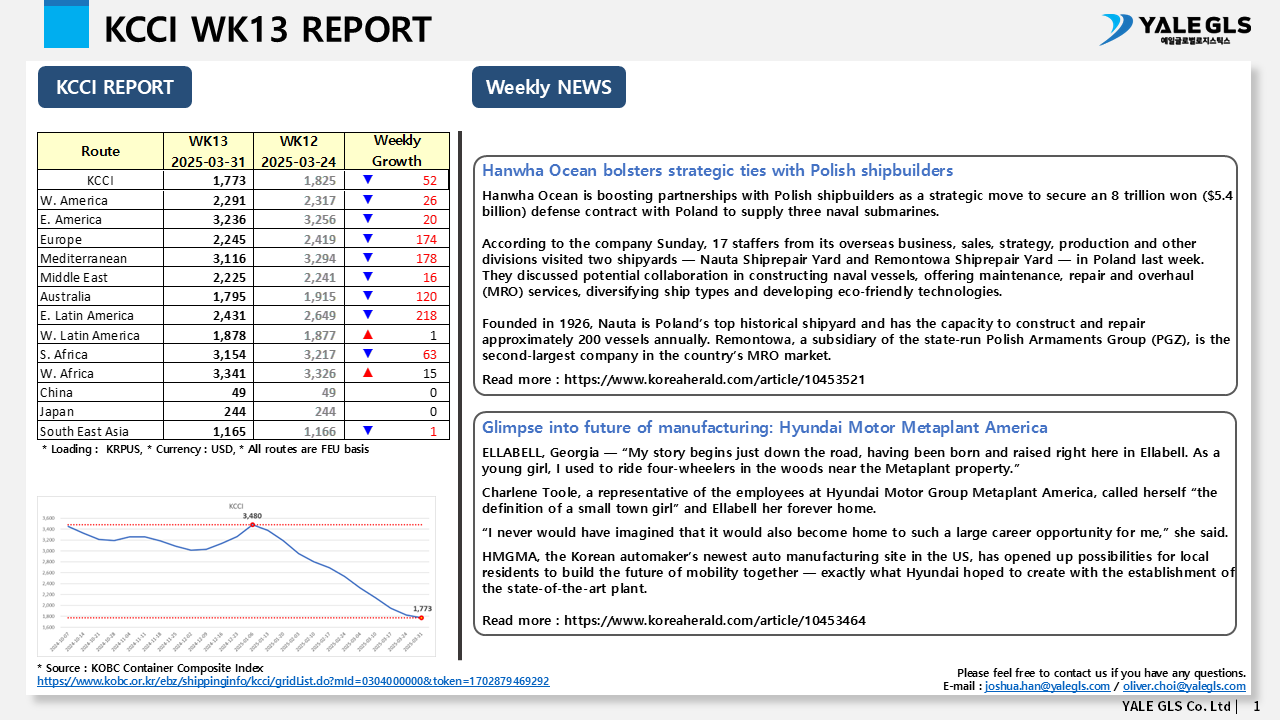
Task: Select the Hanwha Ocean news headline
Action: point(717,170)
